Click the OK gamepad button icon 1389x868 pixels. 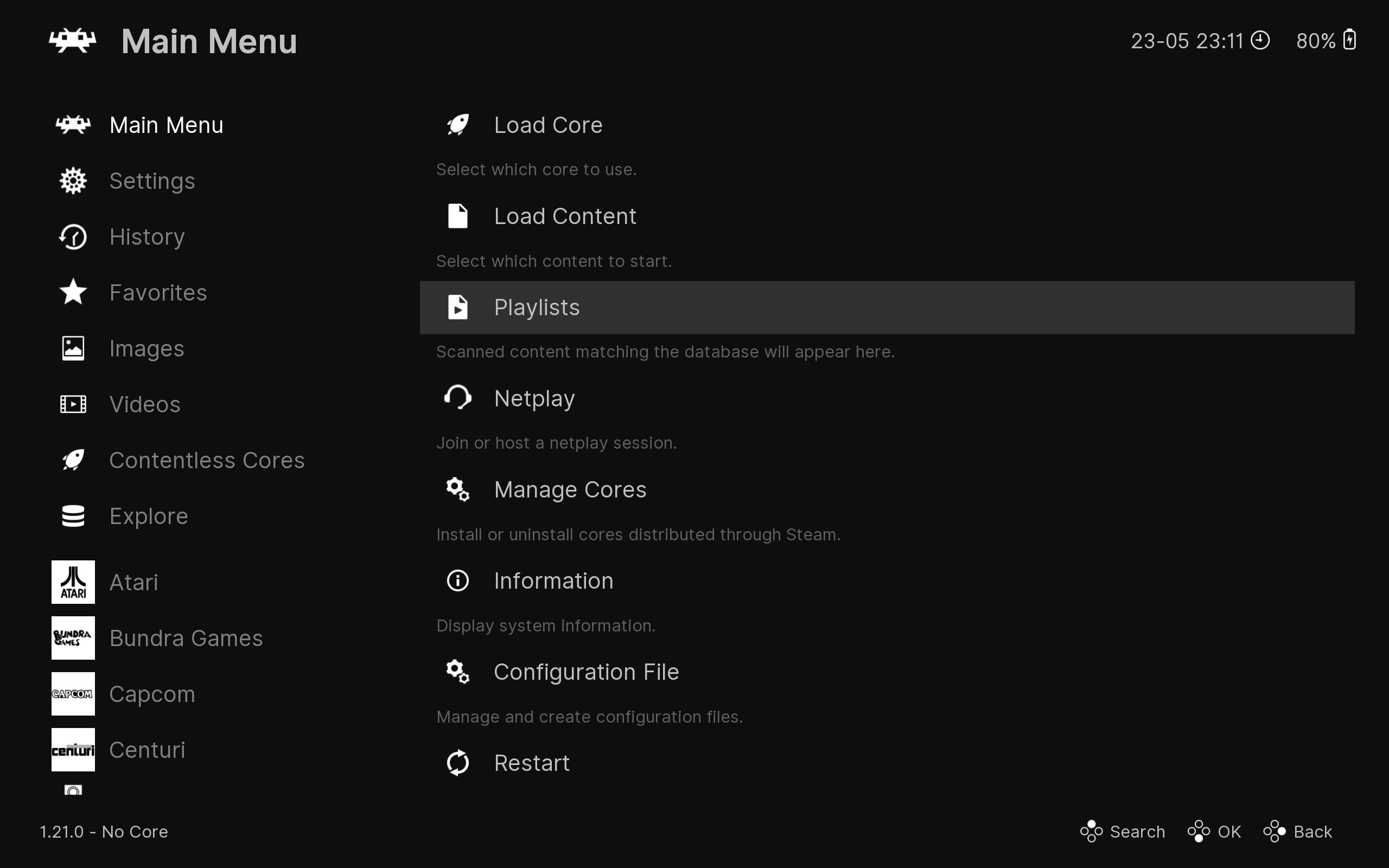[x=1199, y=831]
